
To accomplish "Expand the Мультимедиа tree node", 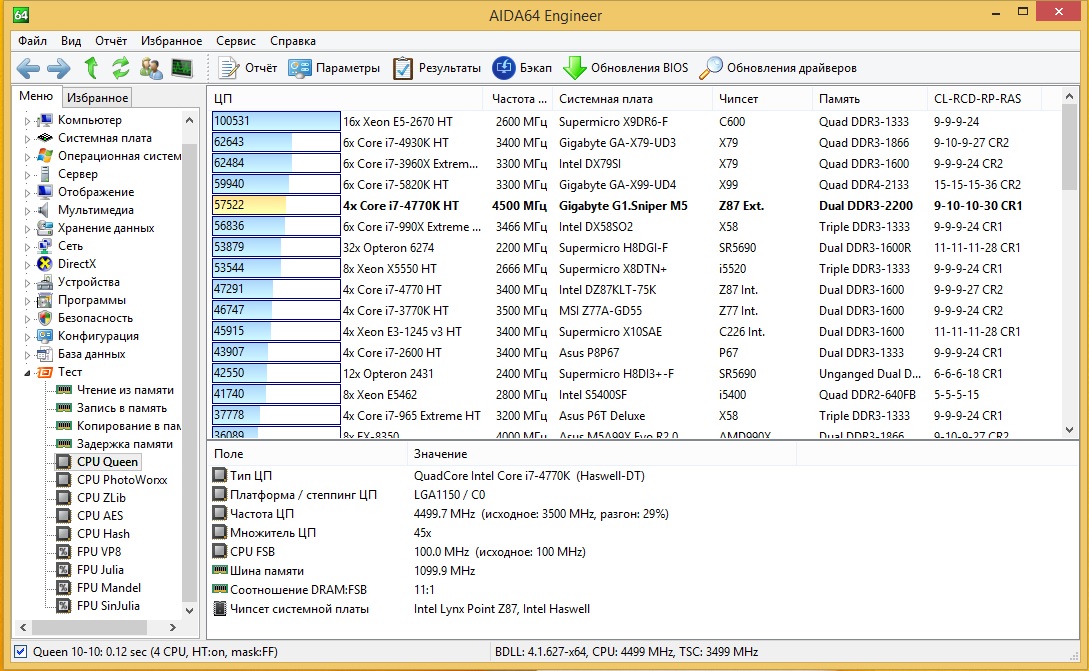I will (27, 211).
